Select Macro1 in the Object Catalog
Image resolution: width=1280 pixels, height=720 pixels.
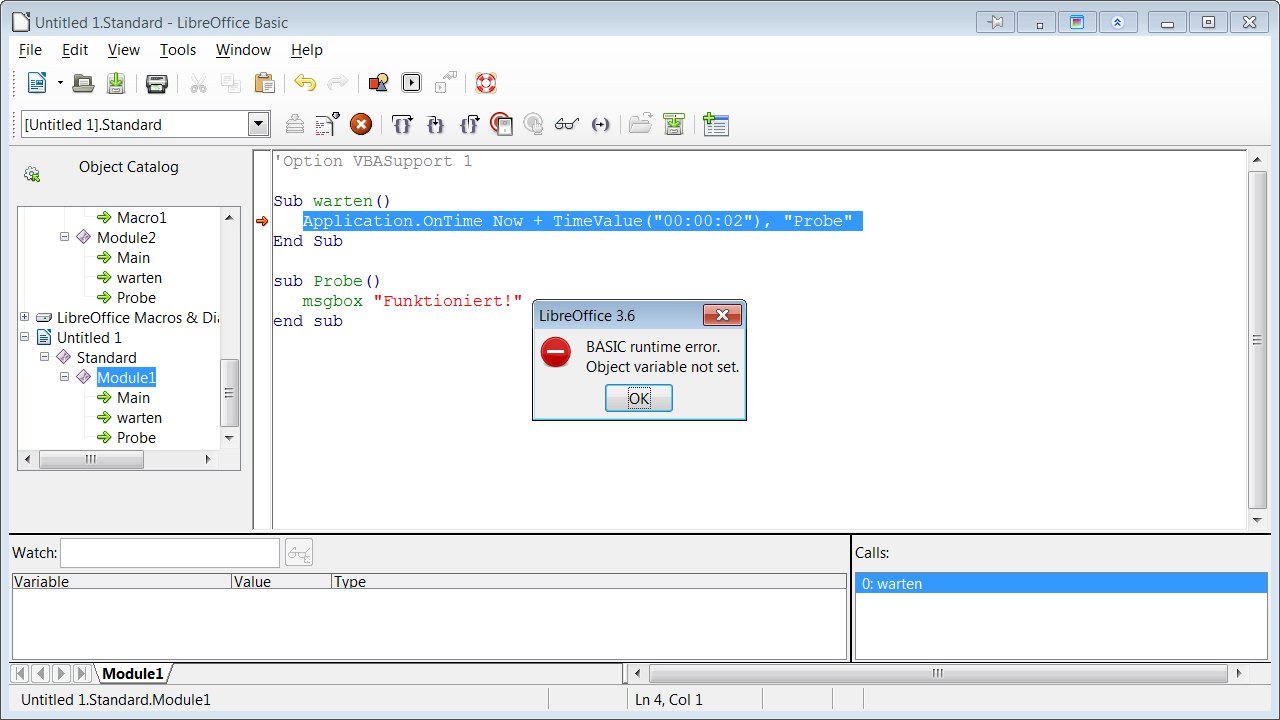pos(142,217)
